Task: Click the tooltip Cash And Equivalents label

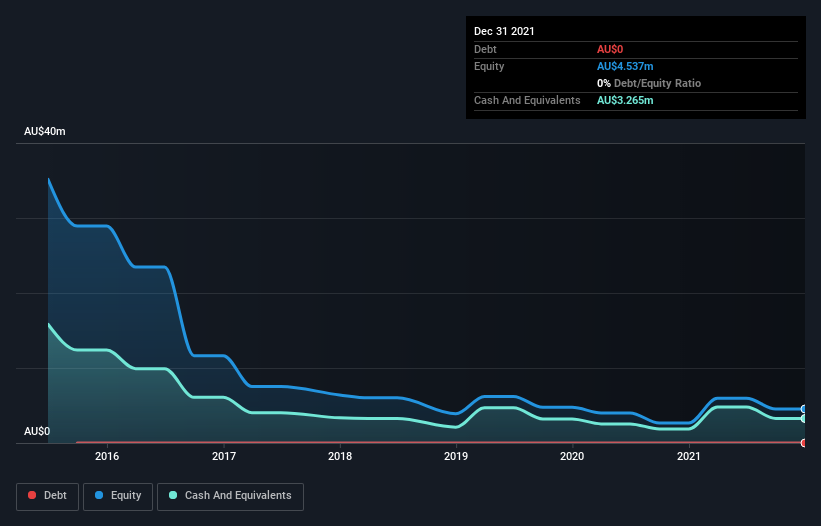Action: tap(527, 100)
